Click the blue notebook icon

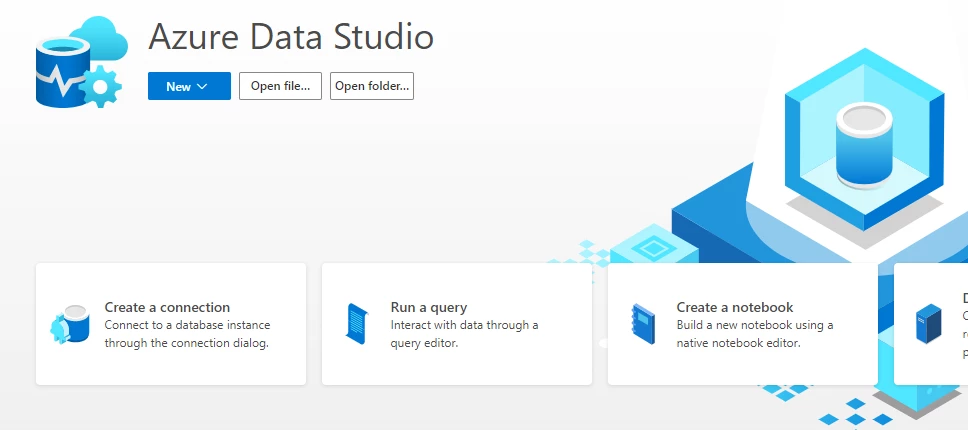point(643,324)
